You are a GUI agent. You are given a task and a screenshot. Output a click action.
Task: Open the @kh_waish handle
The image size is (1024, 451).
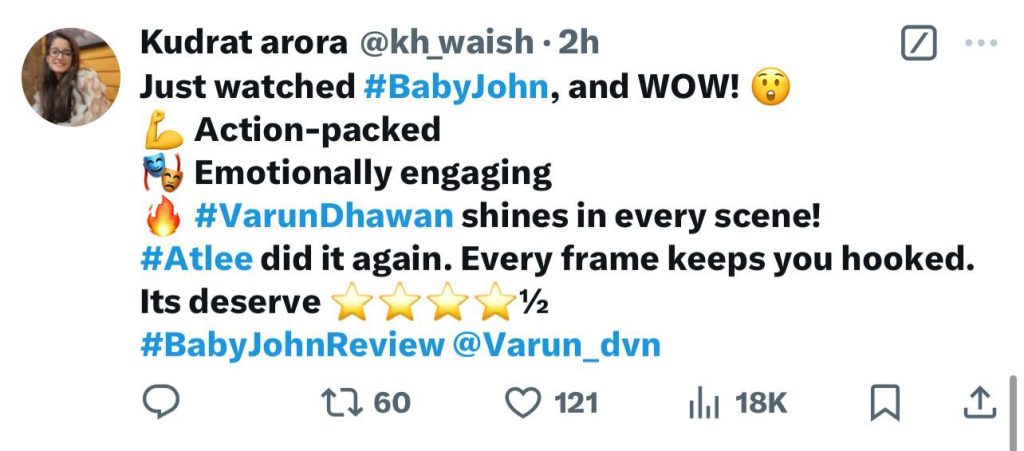click(446, 43)
